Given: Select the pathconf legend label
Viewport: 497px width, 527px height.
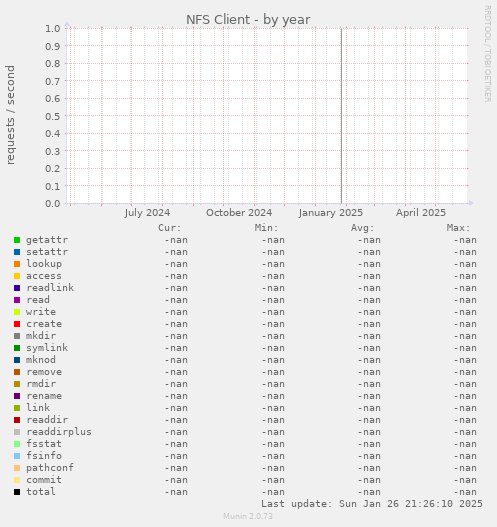Looking at the screenshot, I should (x=50, y=468).
